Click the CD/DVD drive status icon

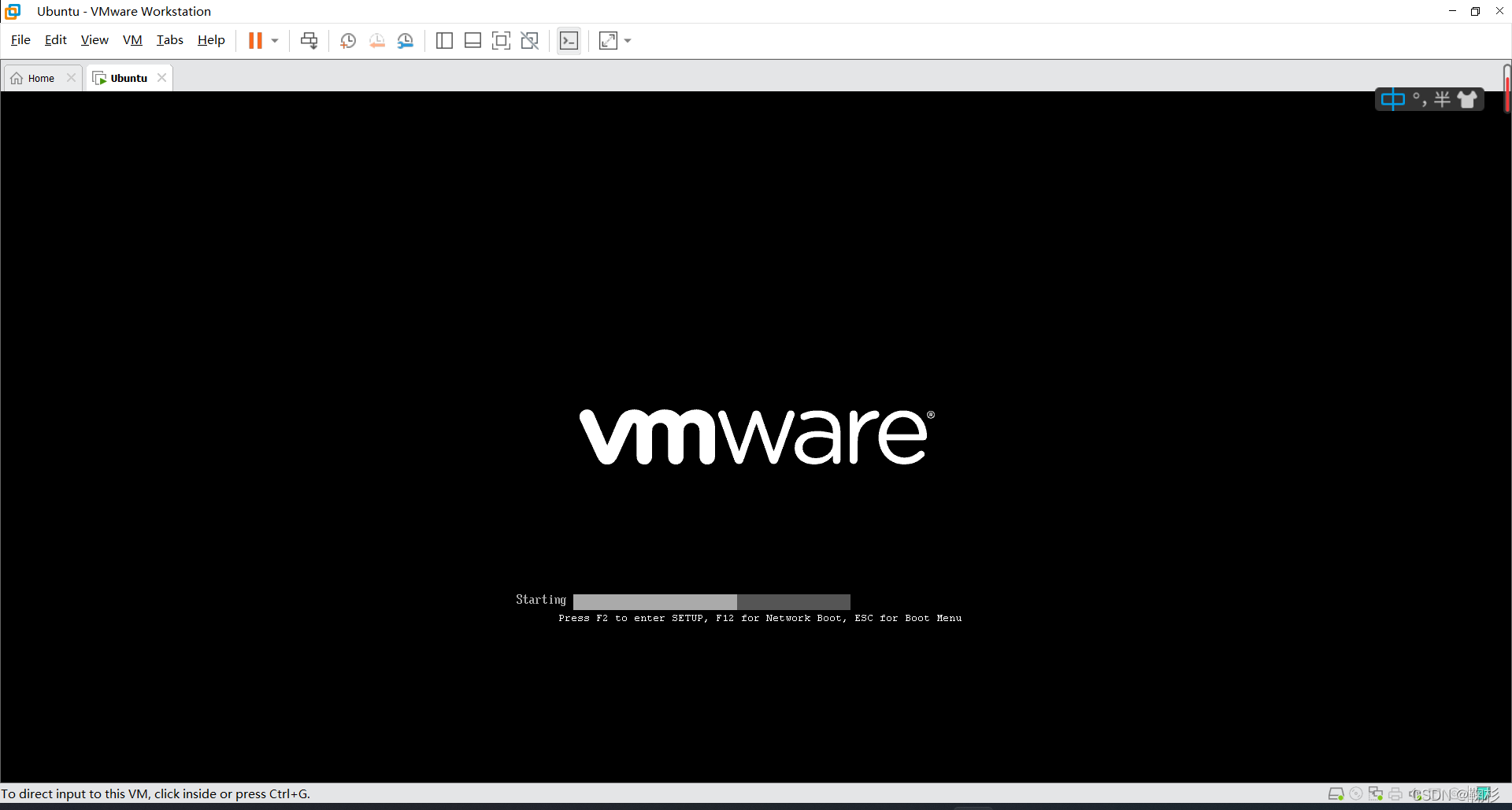click(1356, 794)
